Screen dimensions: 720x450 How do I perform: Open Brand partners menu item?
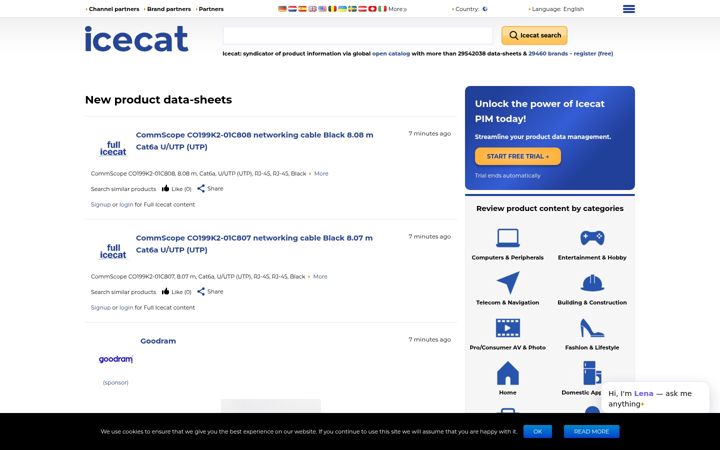pyautogui.click(x=168, y=9)
